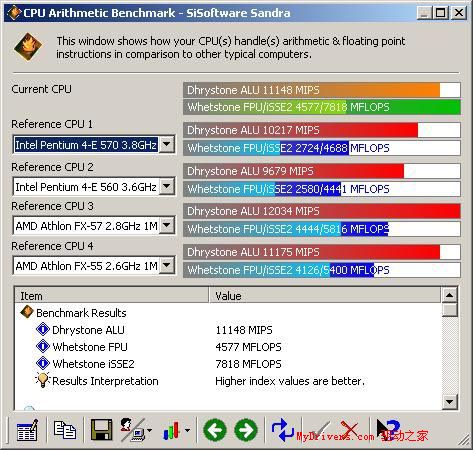The height and width of the screenshot is (450, 473).
Task: Refresh the benchmark with blue arrows icon
Action: (x=282, y=430)
